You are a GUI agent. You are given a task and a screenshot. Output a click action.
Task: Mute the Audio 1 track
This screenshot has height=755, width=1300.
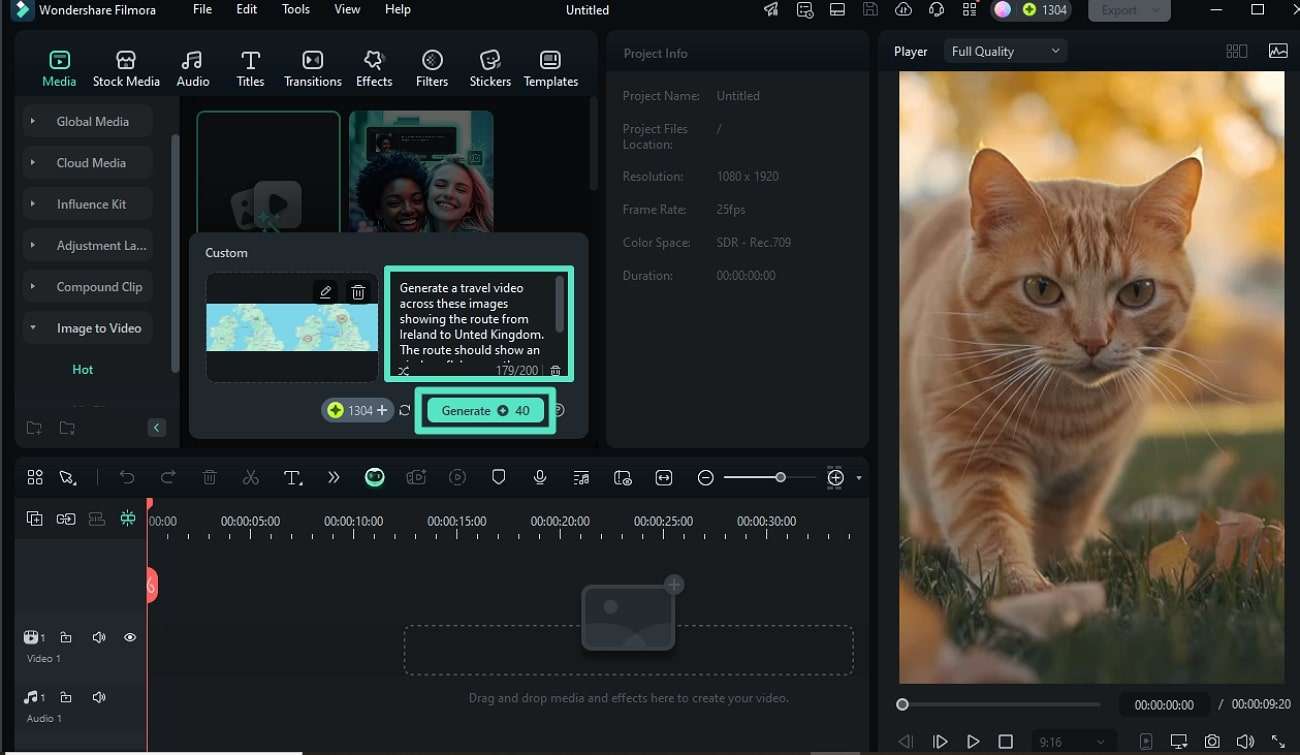point(99,697)
